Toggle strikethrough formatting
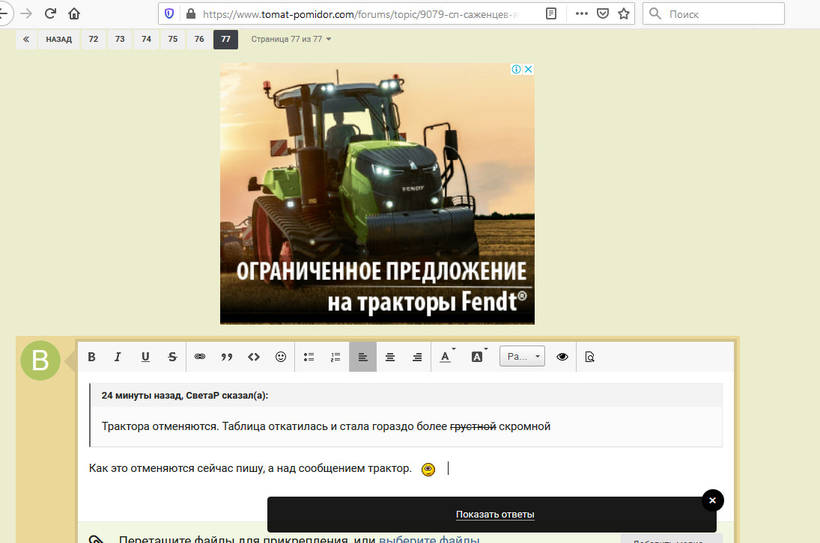Screen dimensions: 820x543 coord(172,357)
